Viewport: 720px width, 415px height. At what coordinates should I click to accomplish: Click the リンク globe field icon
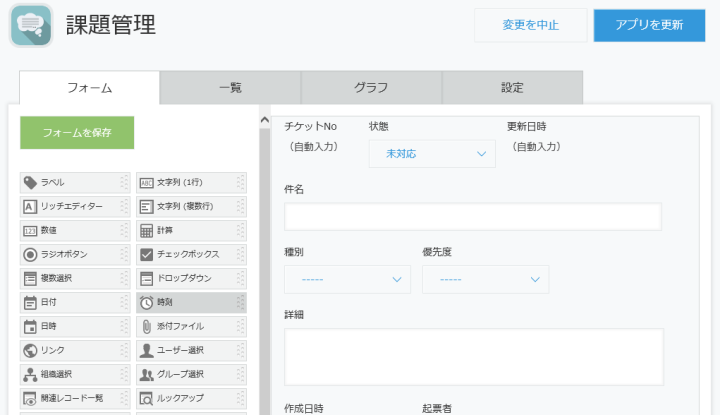pyautogui.click(x=31, y=350)
